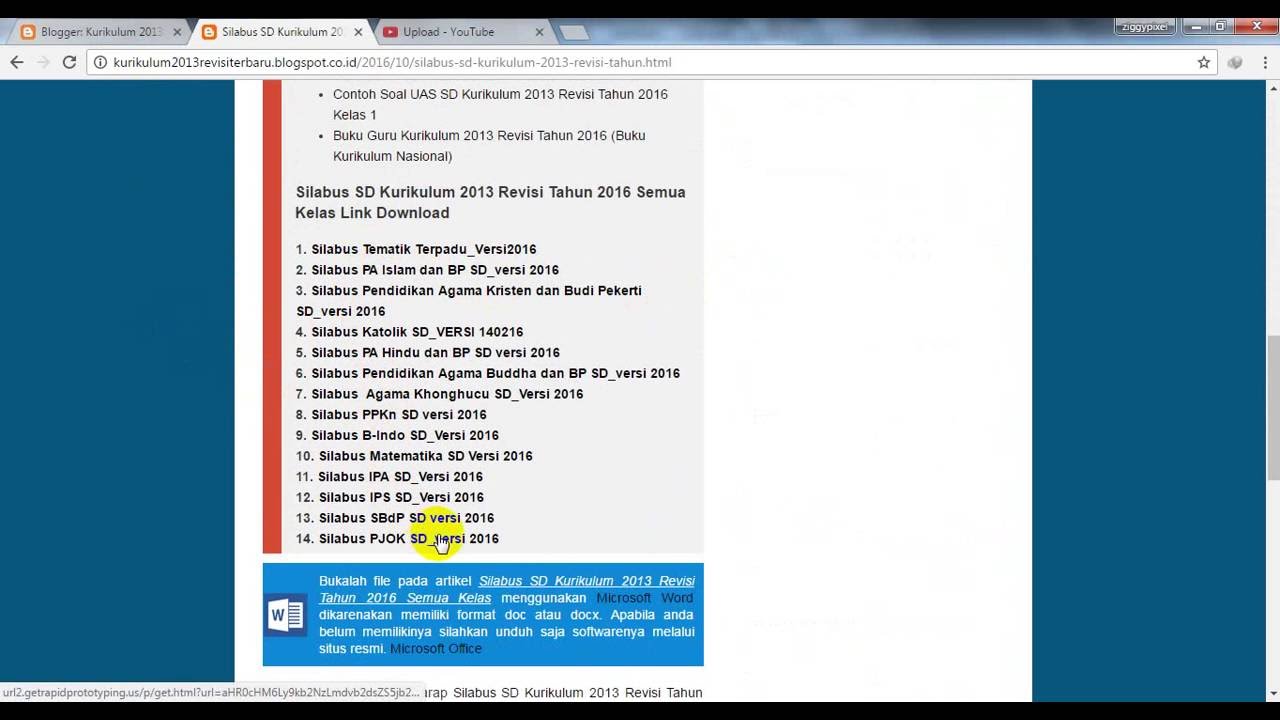The image size is (1280, 720).
Task: View site information icon in address bar
Action: (x=100, y=62)
